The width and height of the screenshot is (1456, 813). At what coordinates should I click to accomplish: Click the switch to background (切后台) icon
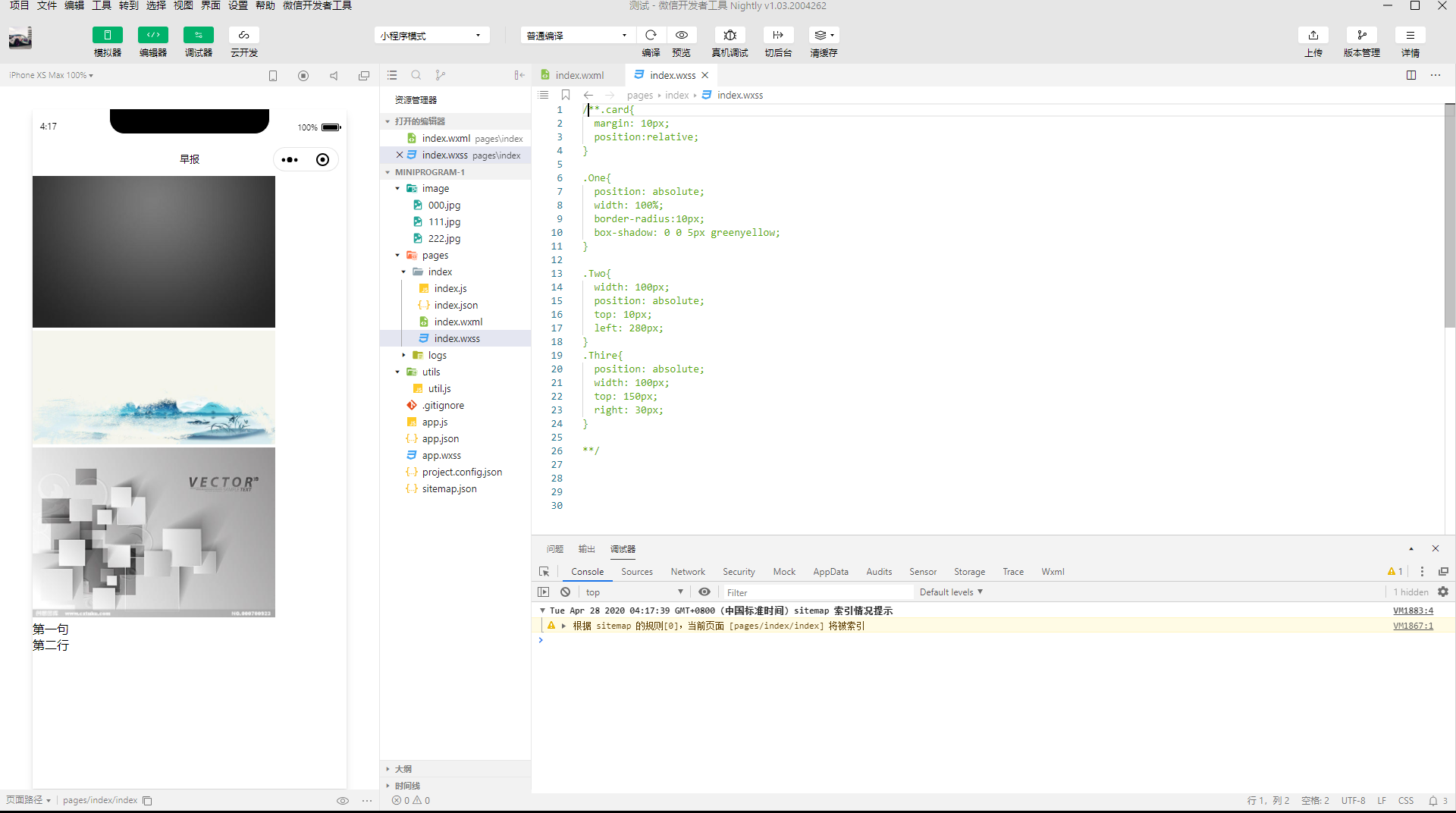[x=778, y=35]
